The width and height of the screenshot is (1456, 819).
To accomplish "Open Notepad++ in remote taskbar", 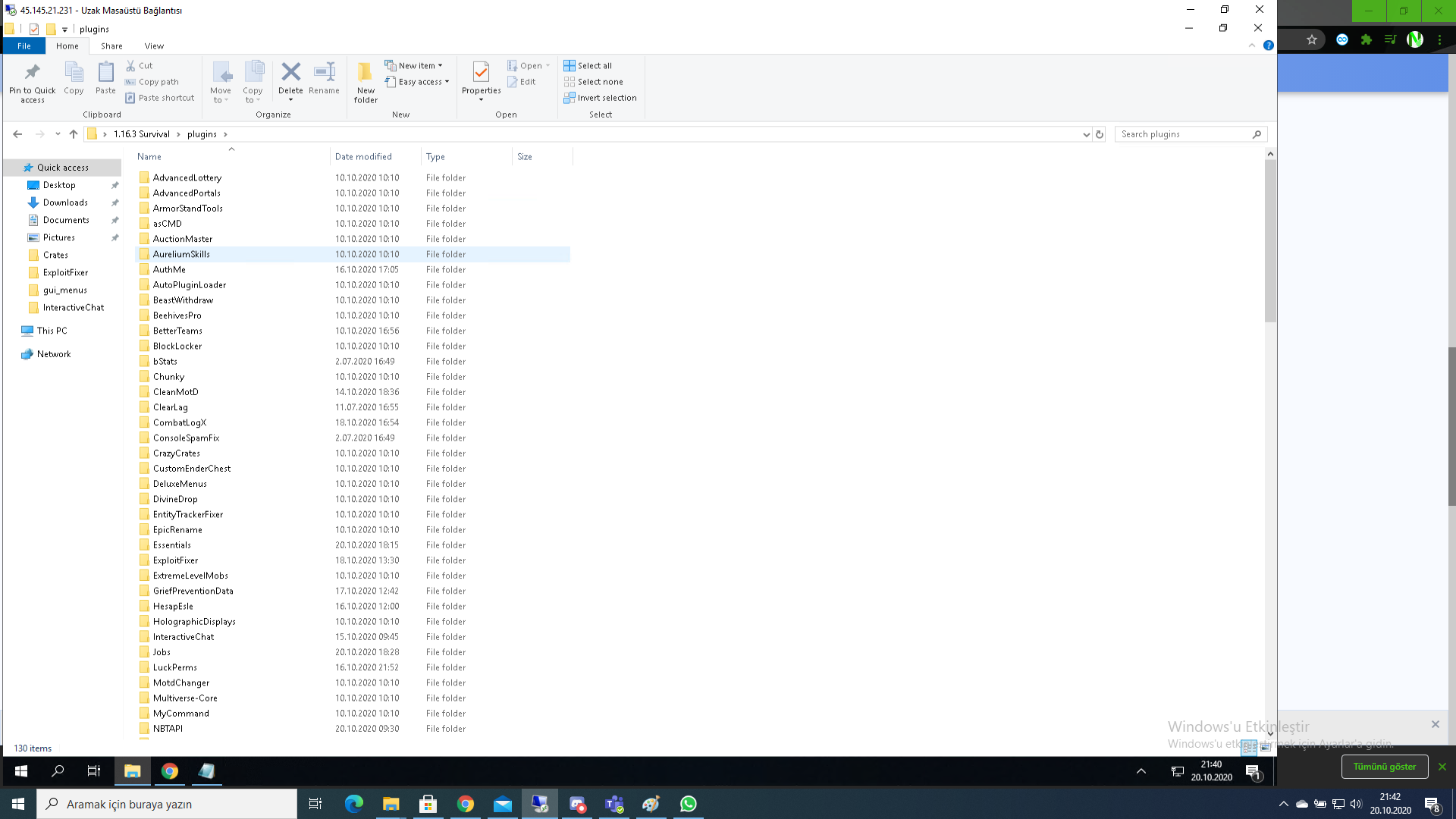I will [x=206, y=771].
